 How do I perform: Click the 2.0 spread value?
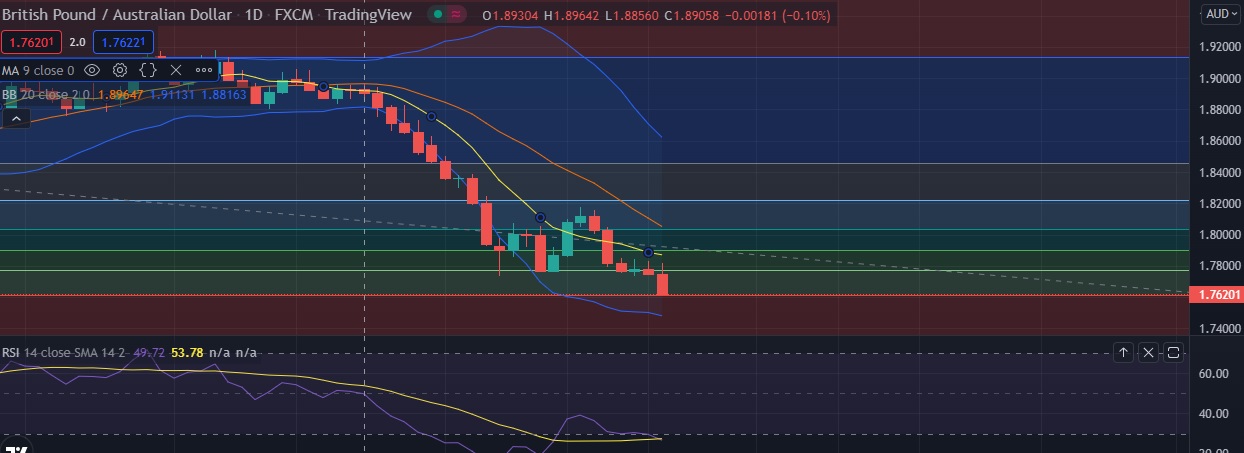click(77, 42)
